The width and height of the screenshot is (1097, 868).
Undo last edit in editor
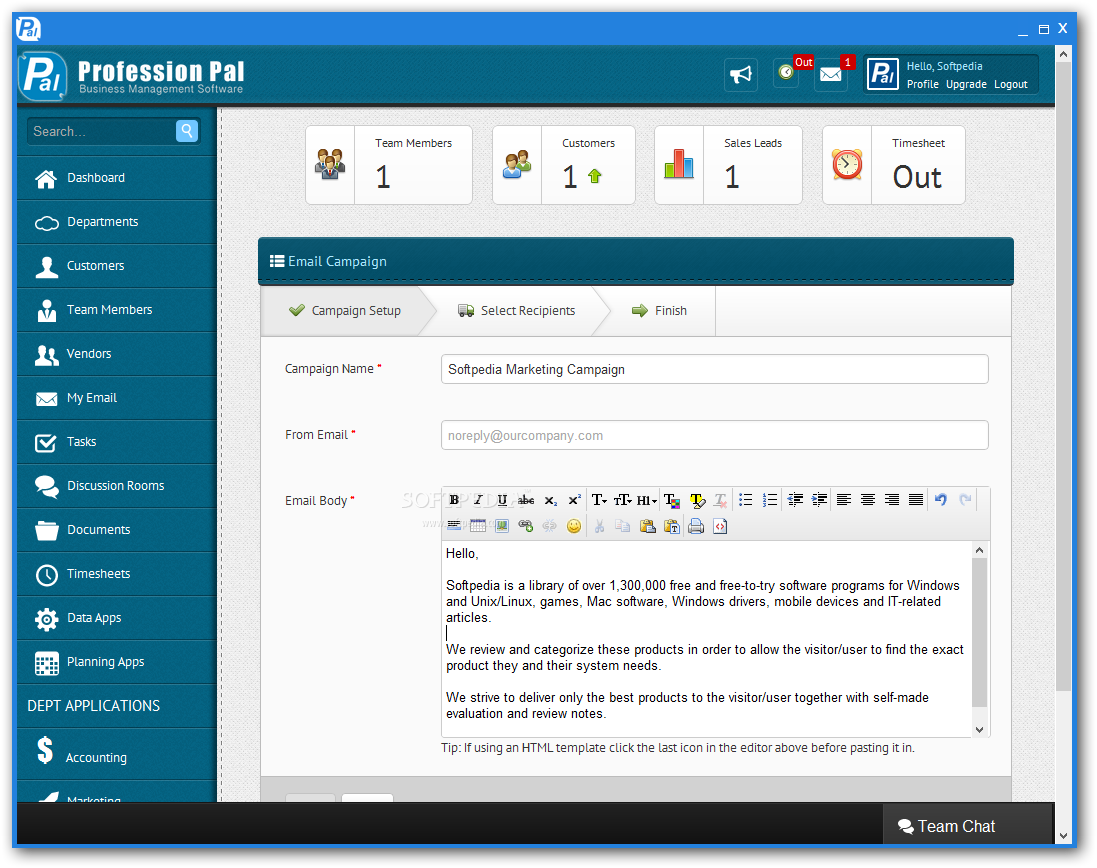click(x=941, y=500)
